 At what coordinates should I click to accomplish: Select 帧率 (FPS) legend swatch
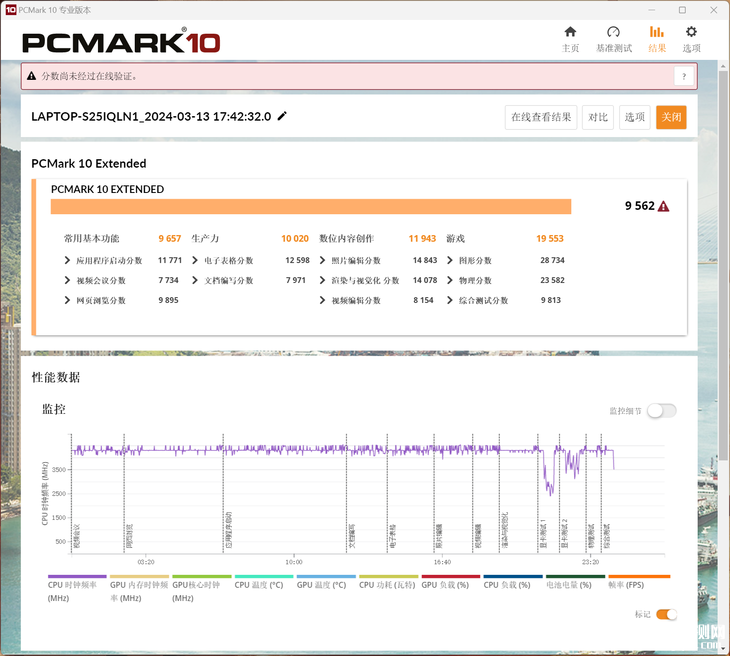tap(639, 576)
